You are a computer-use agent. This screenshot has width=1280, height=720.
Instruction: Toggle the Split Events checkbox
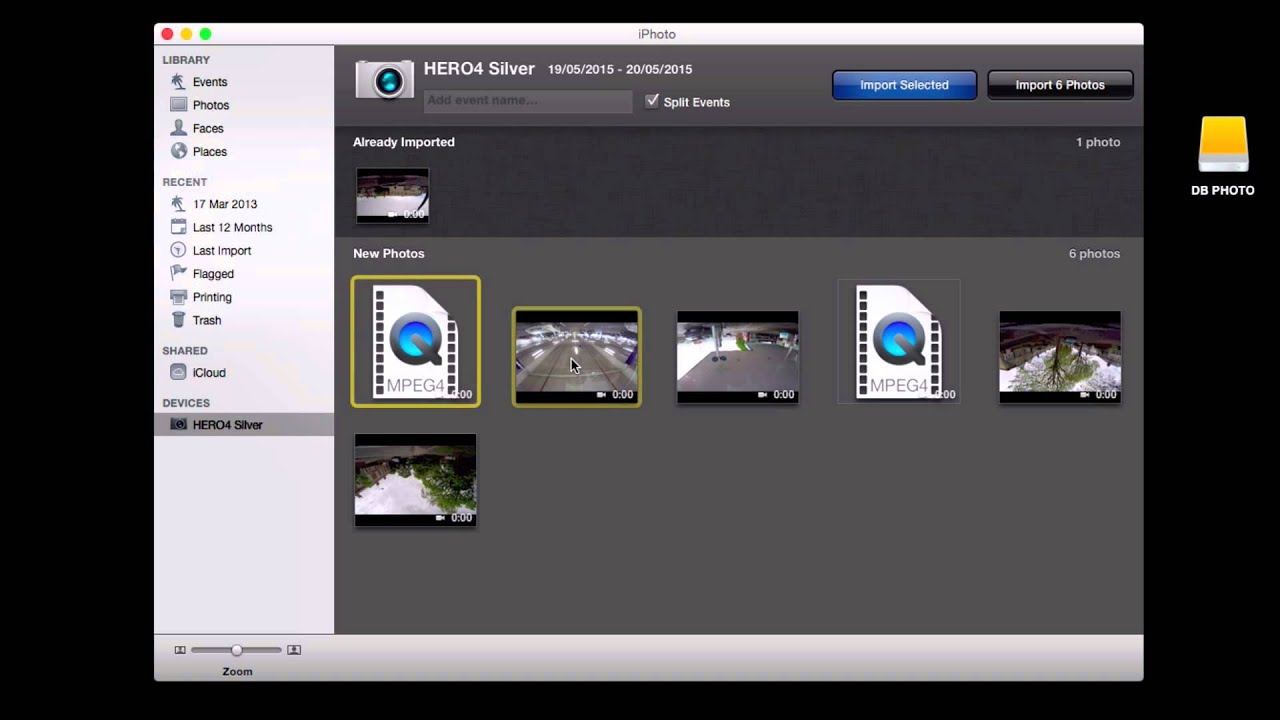click(652, 101)
